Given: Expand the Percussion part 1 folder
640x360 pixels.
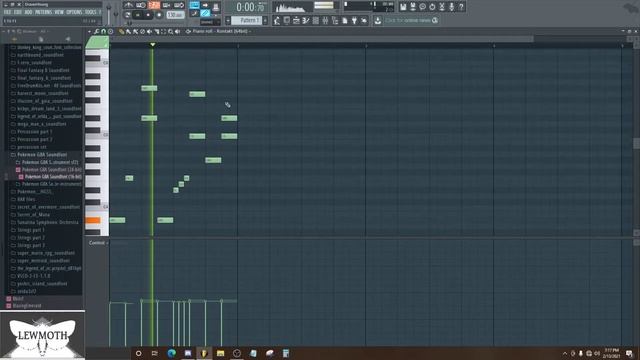Looking at the screenshot, I should (x=31, y=132).
